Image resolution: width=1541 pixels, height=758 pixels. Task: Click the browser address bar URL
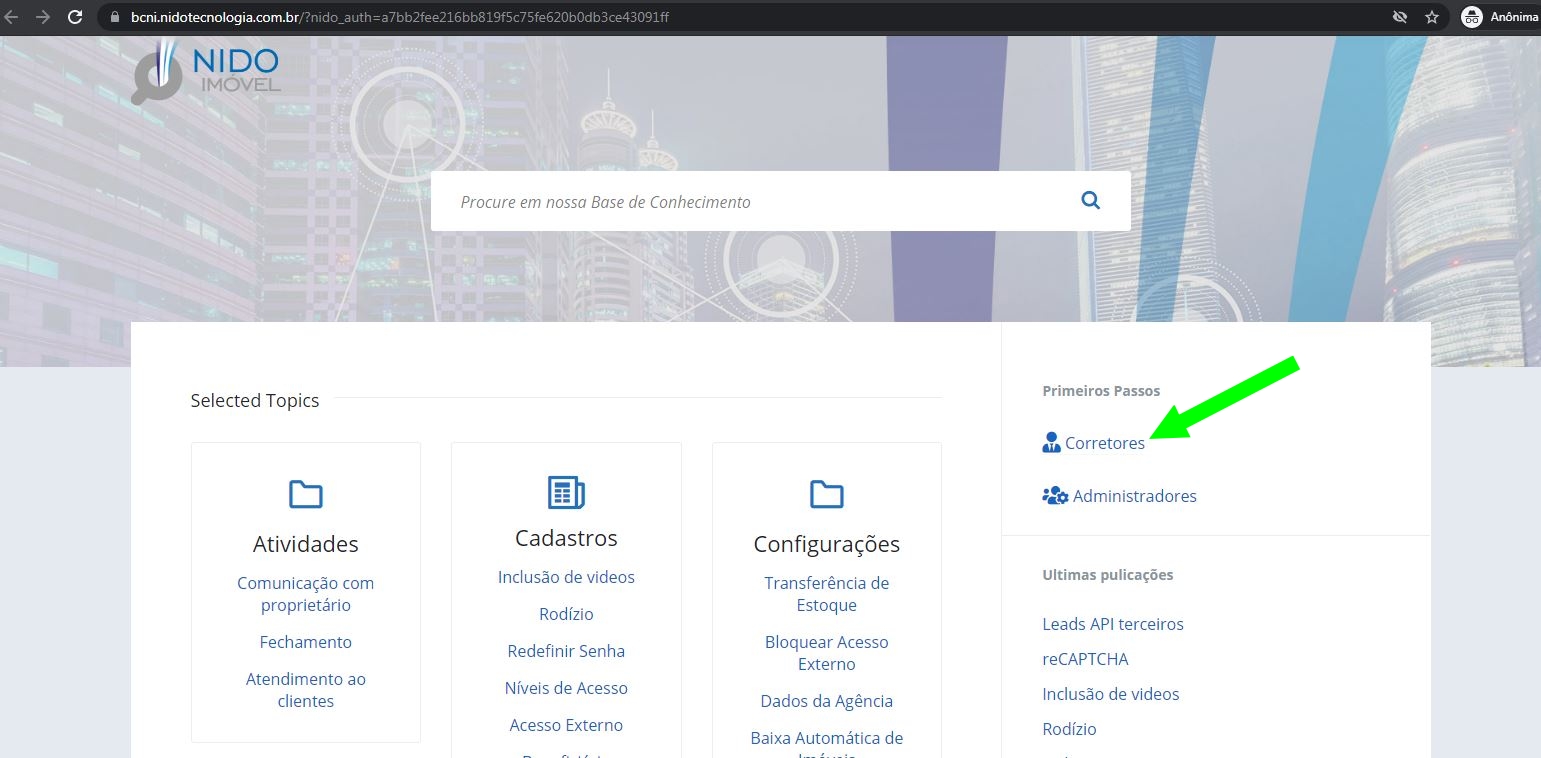[x=400, y=17]
